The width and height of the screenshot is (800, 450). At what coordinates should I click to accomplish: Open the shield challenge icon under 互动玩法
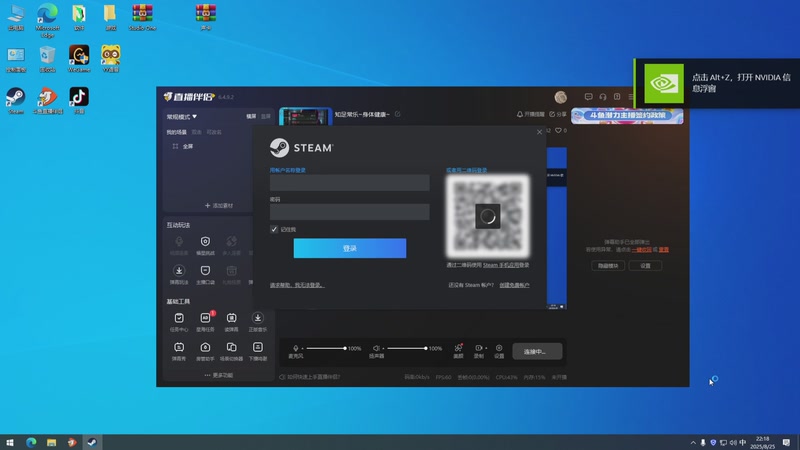[x=205, y=245]
